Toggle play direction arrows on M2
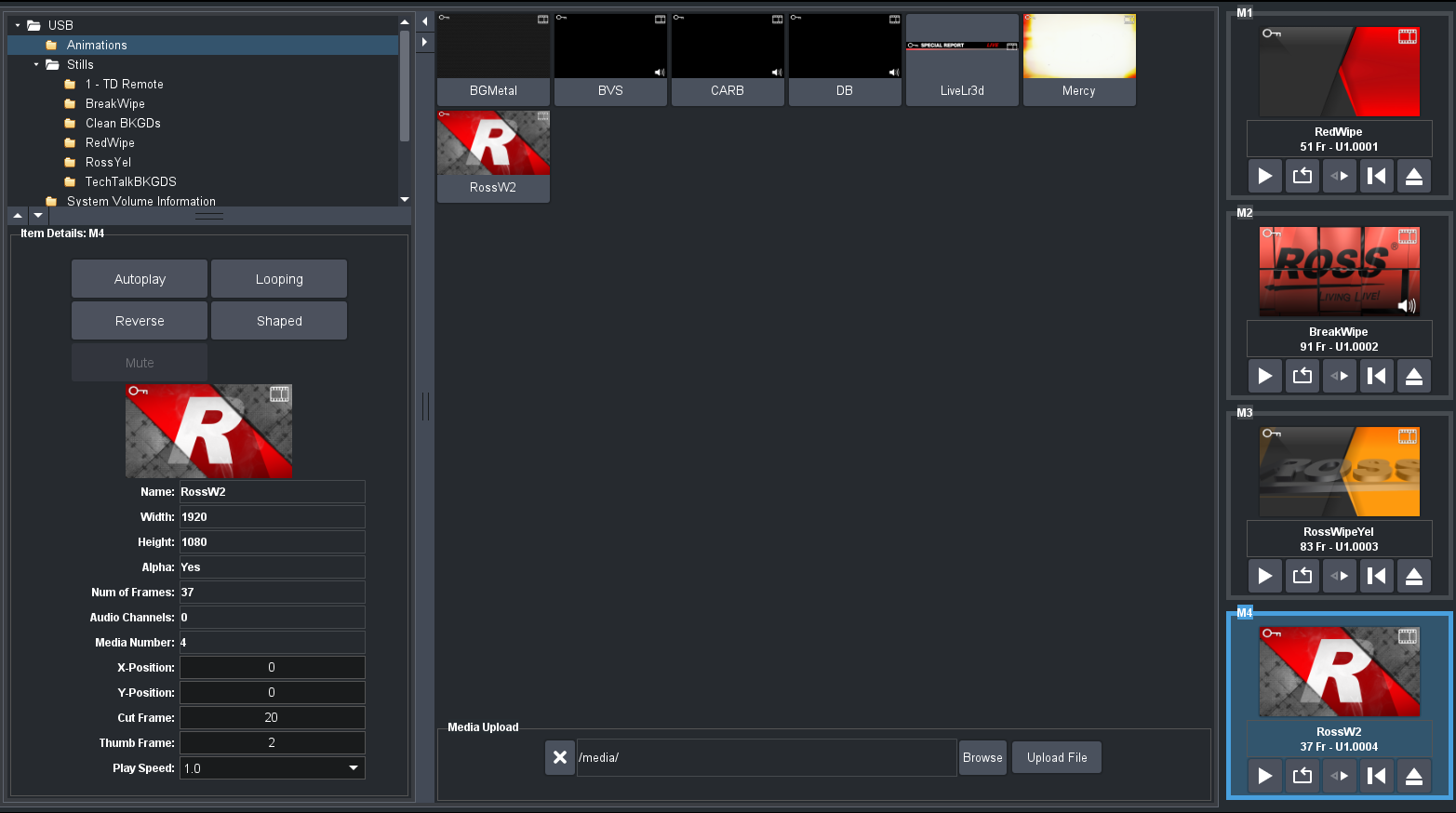The image size is (1456, 813). pyautogui.click(x=1340, y=376)
